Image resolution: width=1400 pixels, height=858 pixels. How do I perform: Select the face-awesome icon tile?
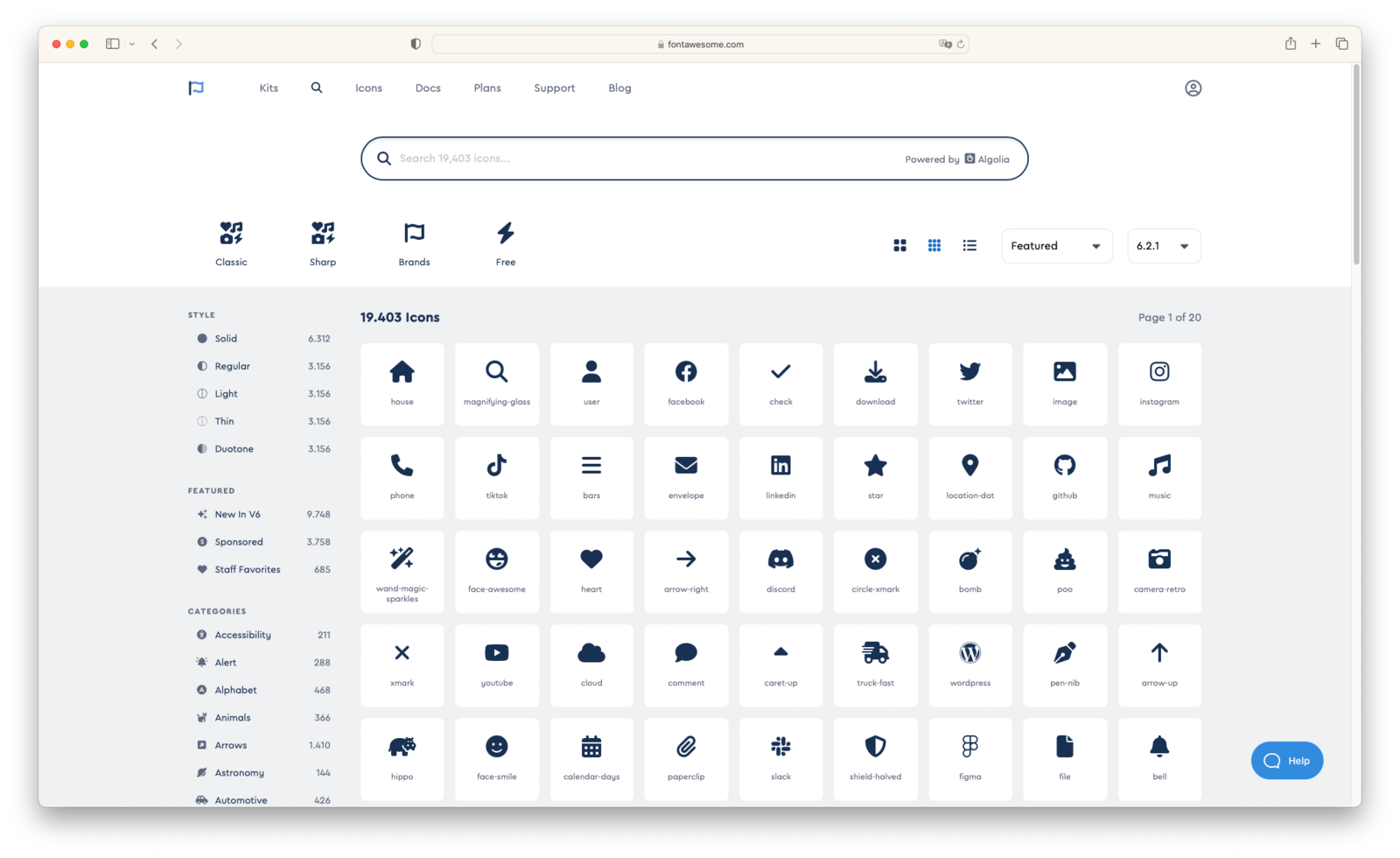(497, 571)
